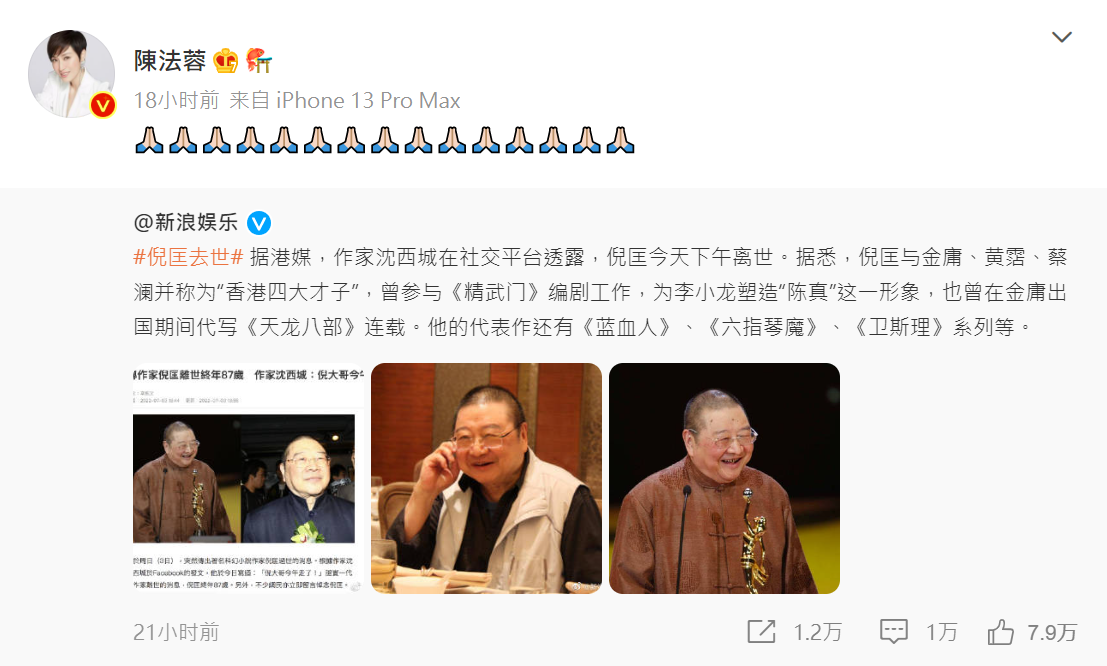Open the photo of man on phone
The image size is (1107, 666).
486,478
